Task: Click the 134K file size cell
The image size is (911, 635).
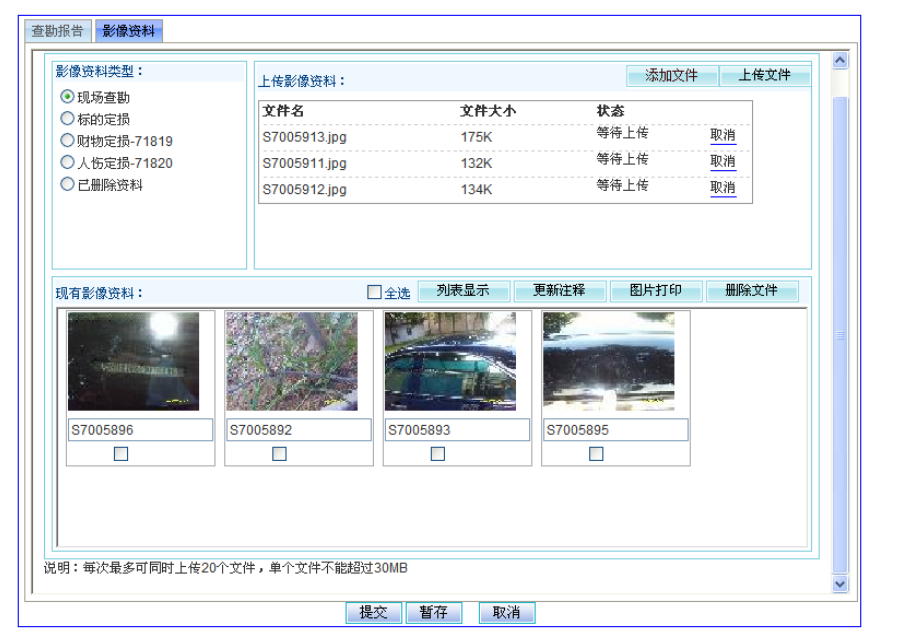Action: (x=476, y=189)
